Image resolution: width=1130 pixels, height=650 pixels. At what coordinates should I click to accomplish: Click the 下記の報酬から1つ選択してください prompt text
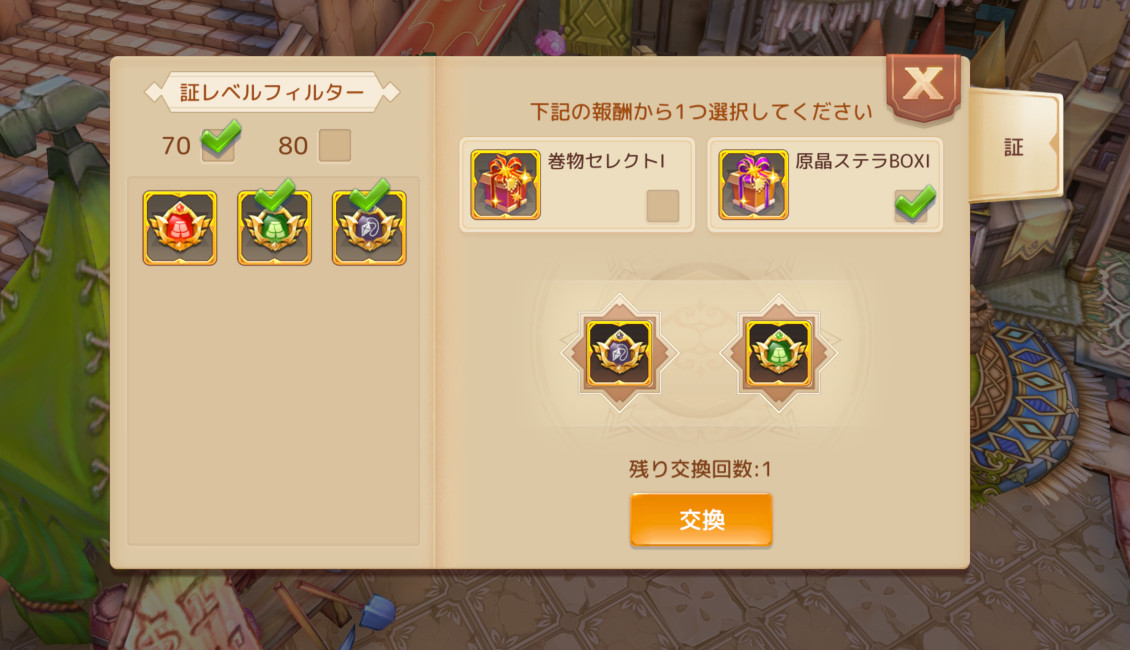click(700, 112)
